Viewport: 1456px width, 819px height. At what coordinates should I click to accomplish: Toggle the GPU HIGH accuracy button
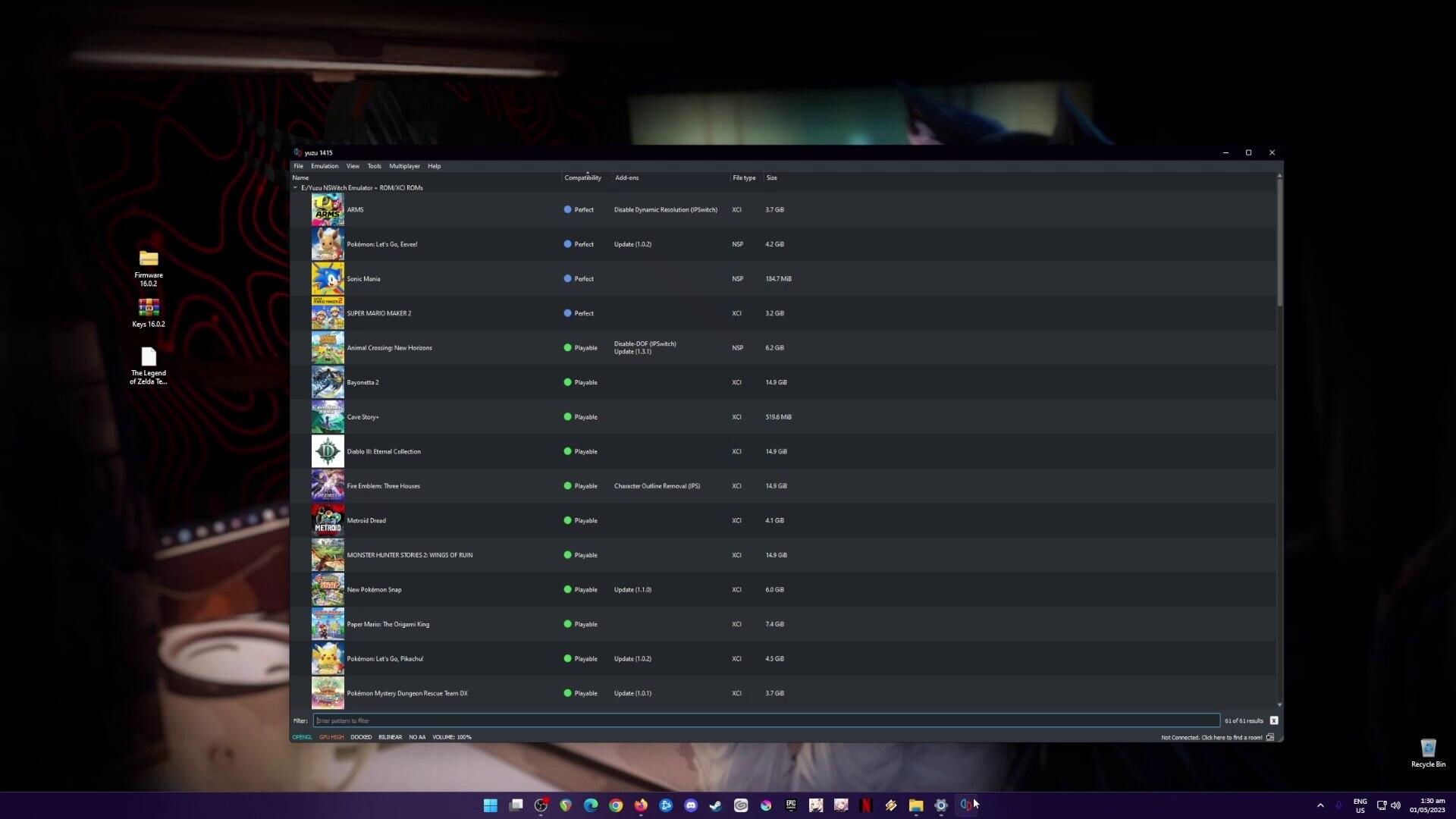coord(331,737)
